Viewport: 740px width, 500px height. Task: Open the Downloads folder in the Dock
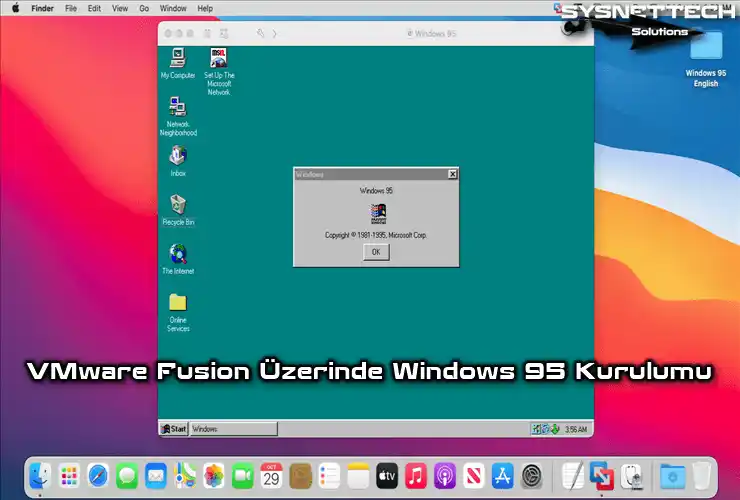click(673, 475)
